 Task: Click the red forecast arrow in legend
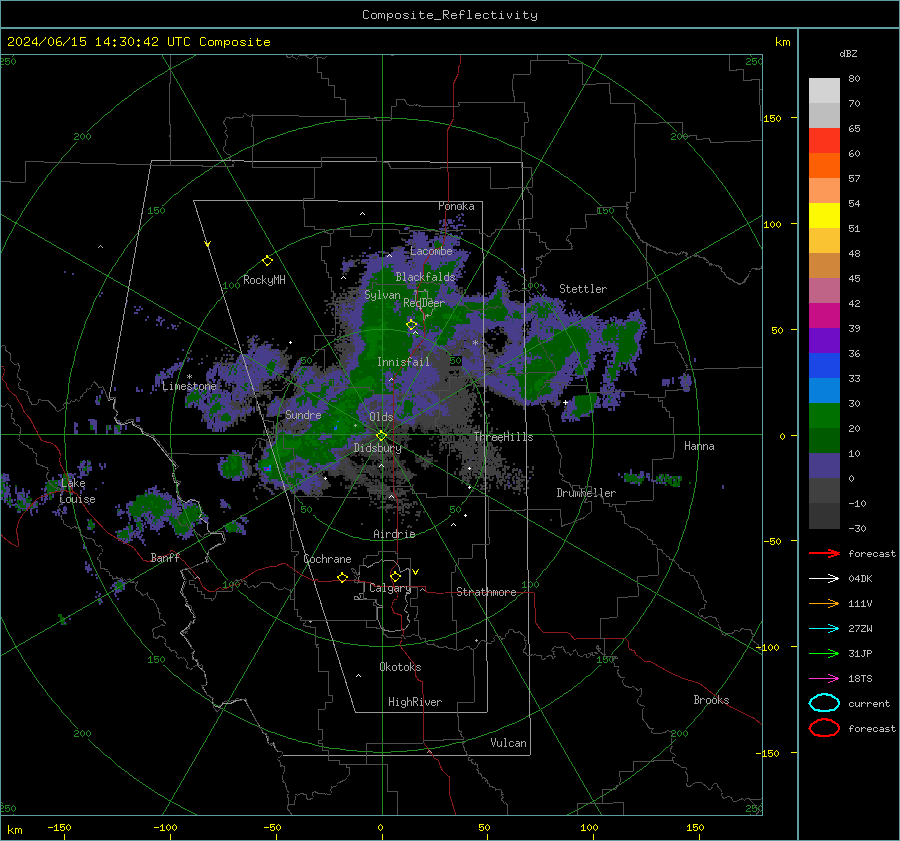point(824,553)
